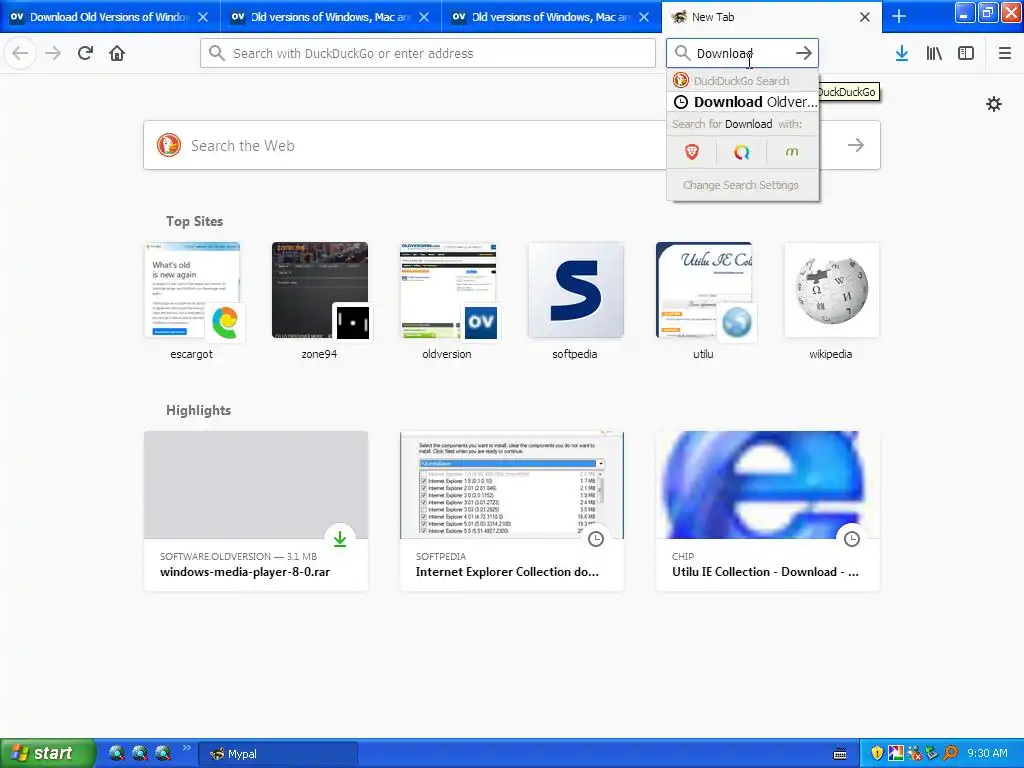Click the on-screen keyboard taskbar icon
The width and height of the screenshot is (1024, 768).
840,754
